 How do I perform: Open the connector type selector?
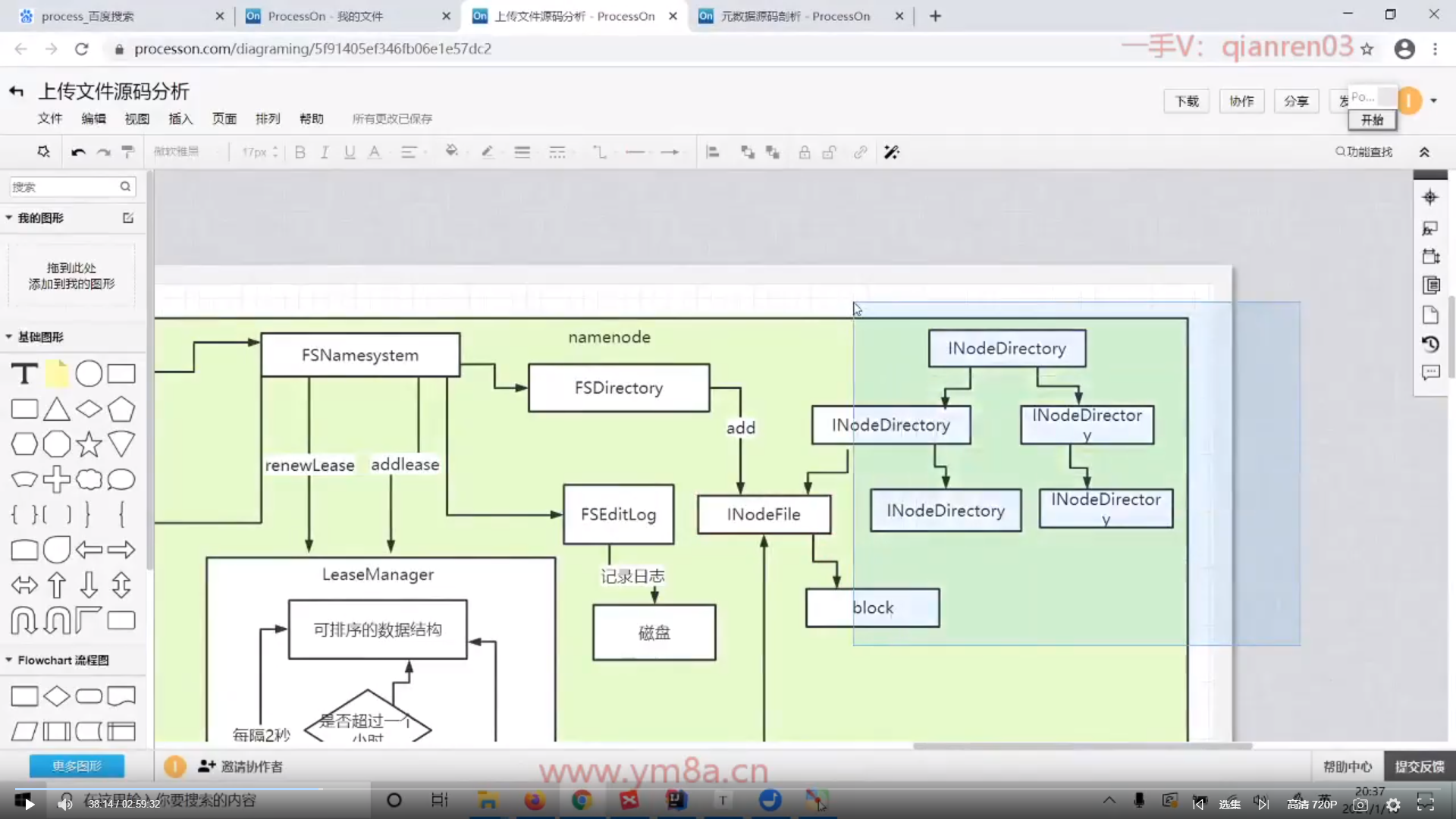tap(599, 152)
